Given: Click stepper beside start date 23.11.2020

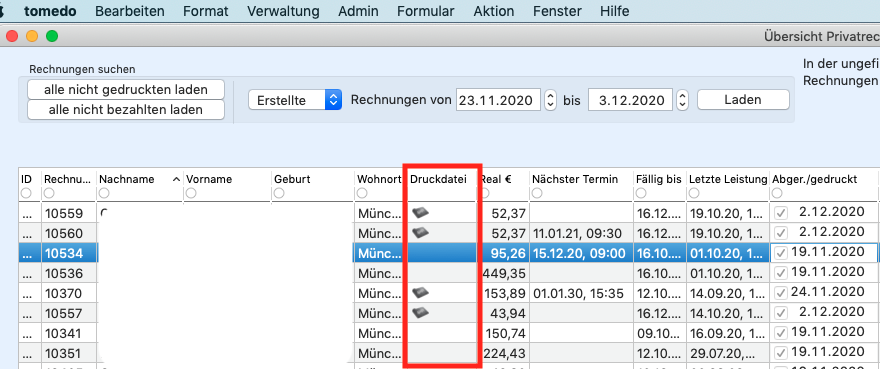Looking at the screenshot, I should (x=551, y=101).
